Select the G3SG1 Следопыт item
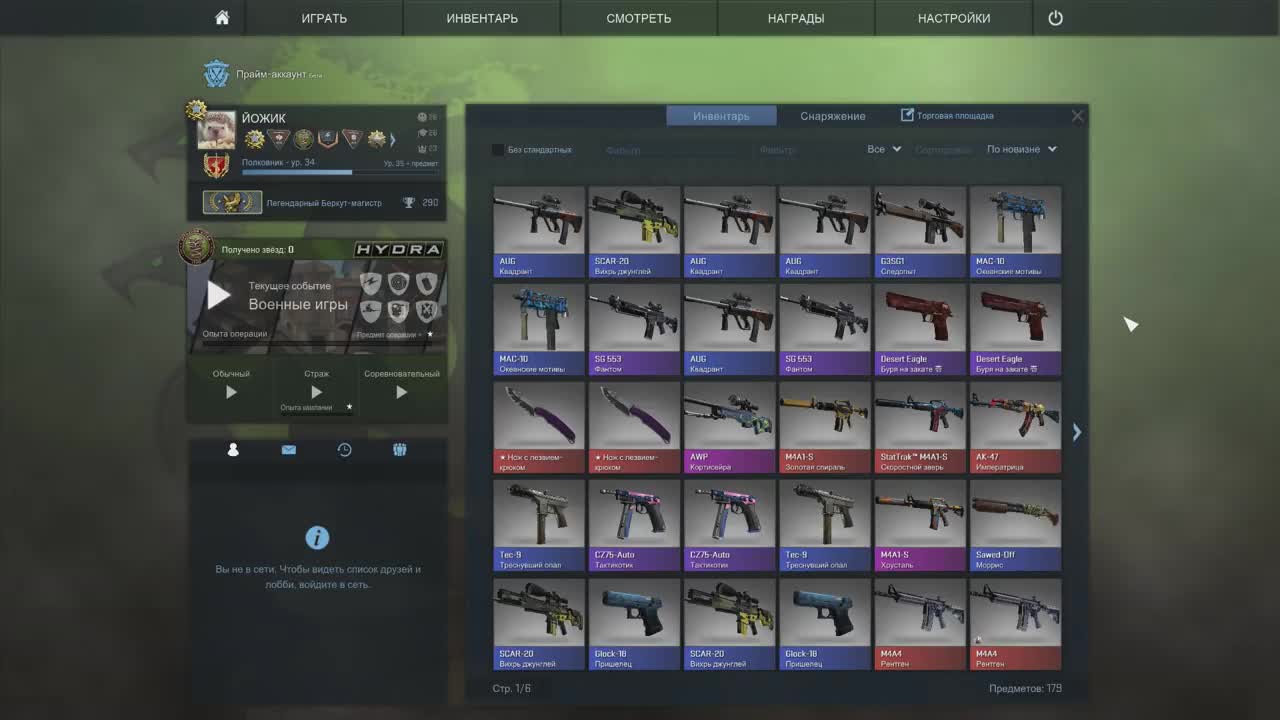 920,232
